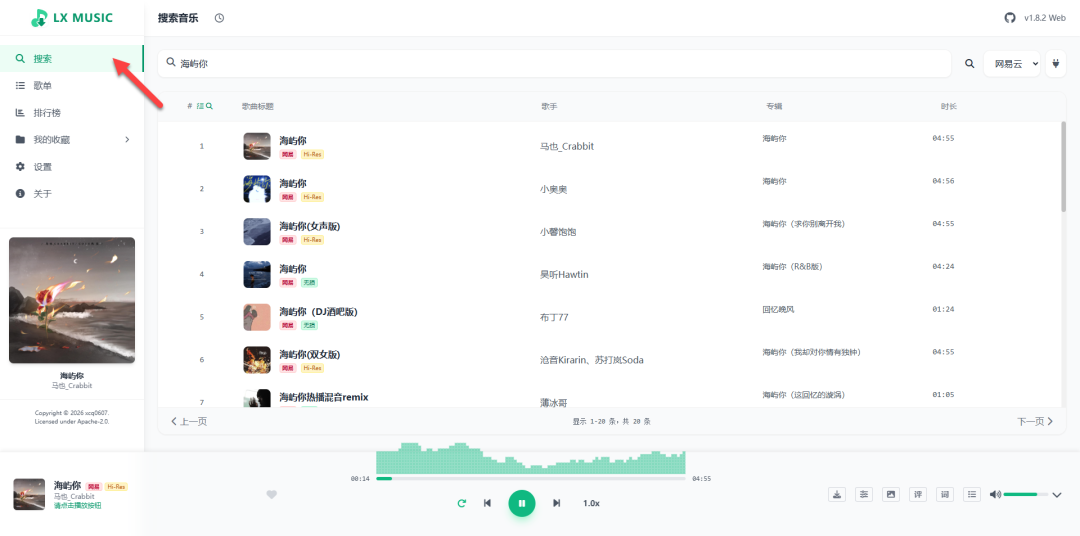The width and height of the screenshot is (1080, 536).
Task: Click the LX MUSIC logo
Action: (72, 19)
